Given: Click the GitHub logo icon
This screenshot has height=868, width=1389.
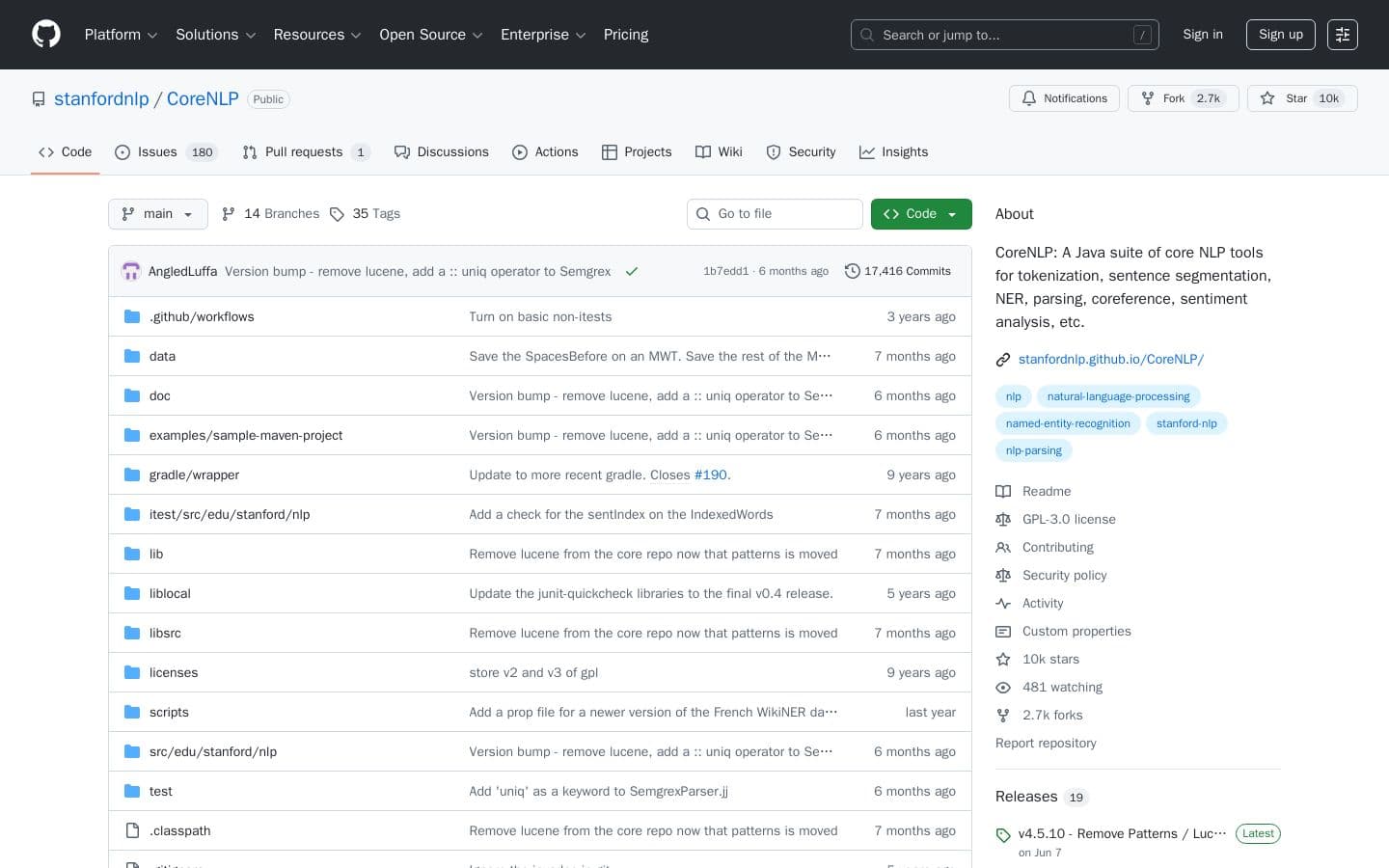Looking at the screenshot, I should (46, 35).
